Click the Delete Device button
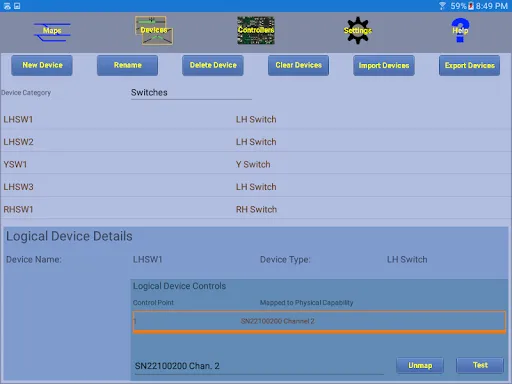 point(213,65)
